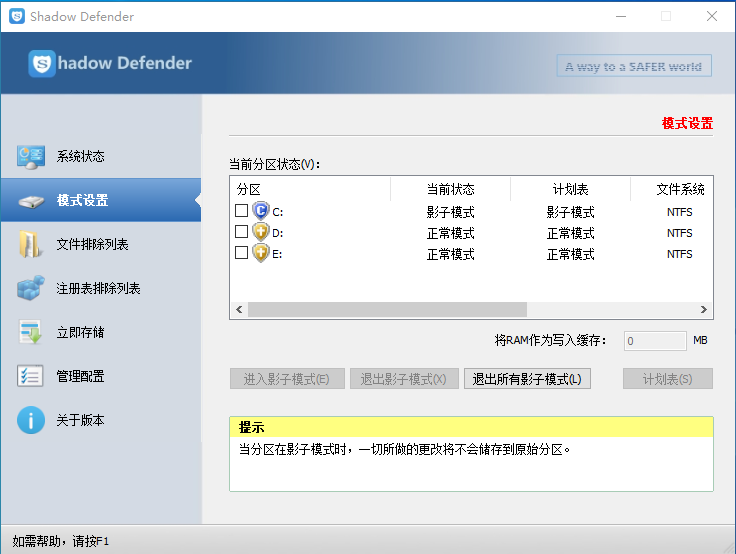This screenshot has height=554, width=736.
Task: Select the E: partition label
Action: 277,254
